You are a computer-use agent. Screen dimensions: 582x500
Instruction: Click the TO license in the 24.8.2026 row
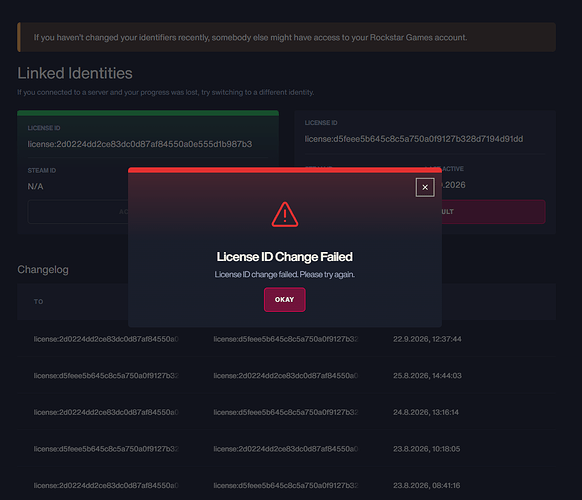[x=106, y=412]
